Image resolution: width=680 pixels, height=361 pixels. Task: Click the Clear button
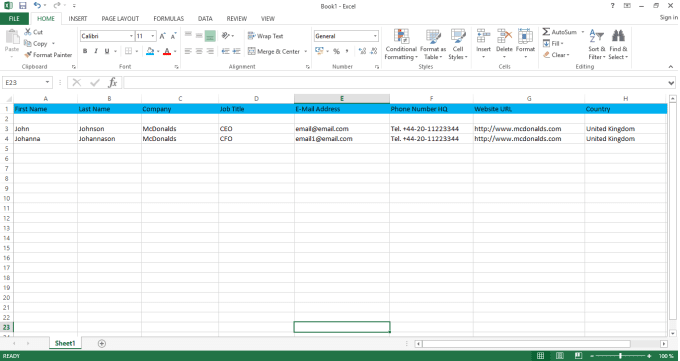pyautogui.click(x=556, y=55)
